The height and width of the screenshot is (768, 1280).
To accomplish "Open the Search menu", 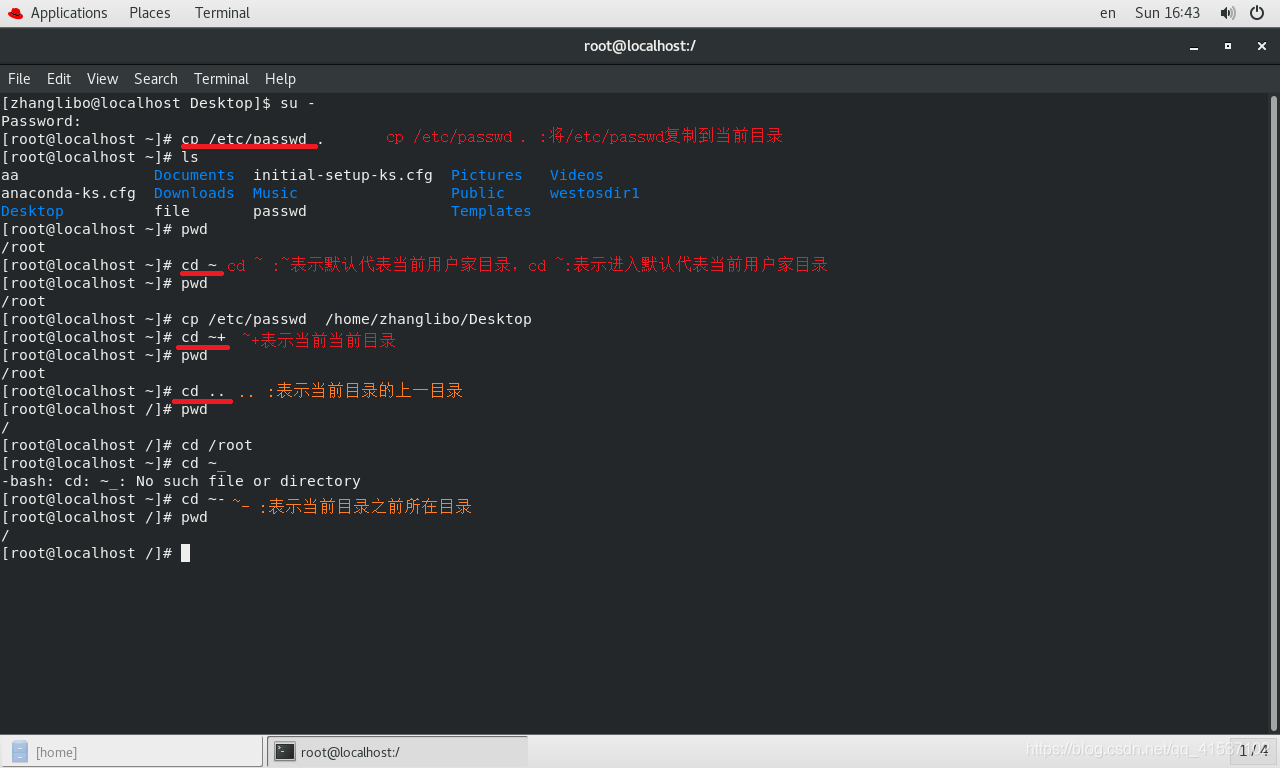I will (x=155, y=79).
